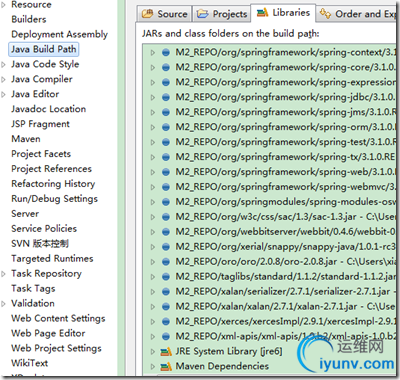Screen dimensions: 400x380
Task: Open the WikiText settings page
Action: [x=30, y=363]
